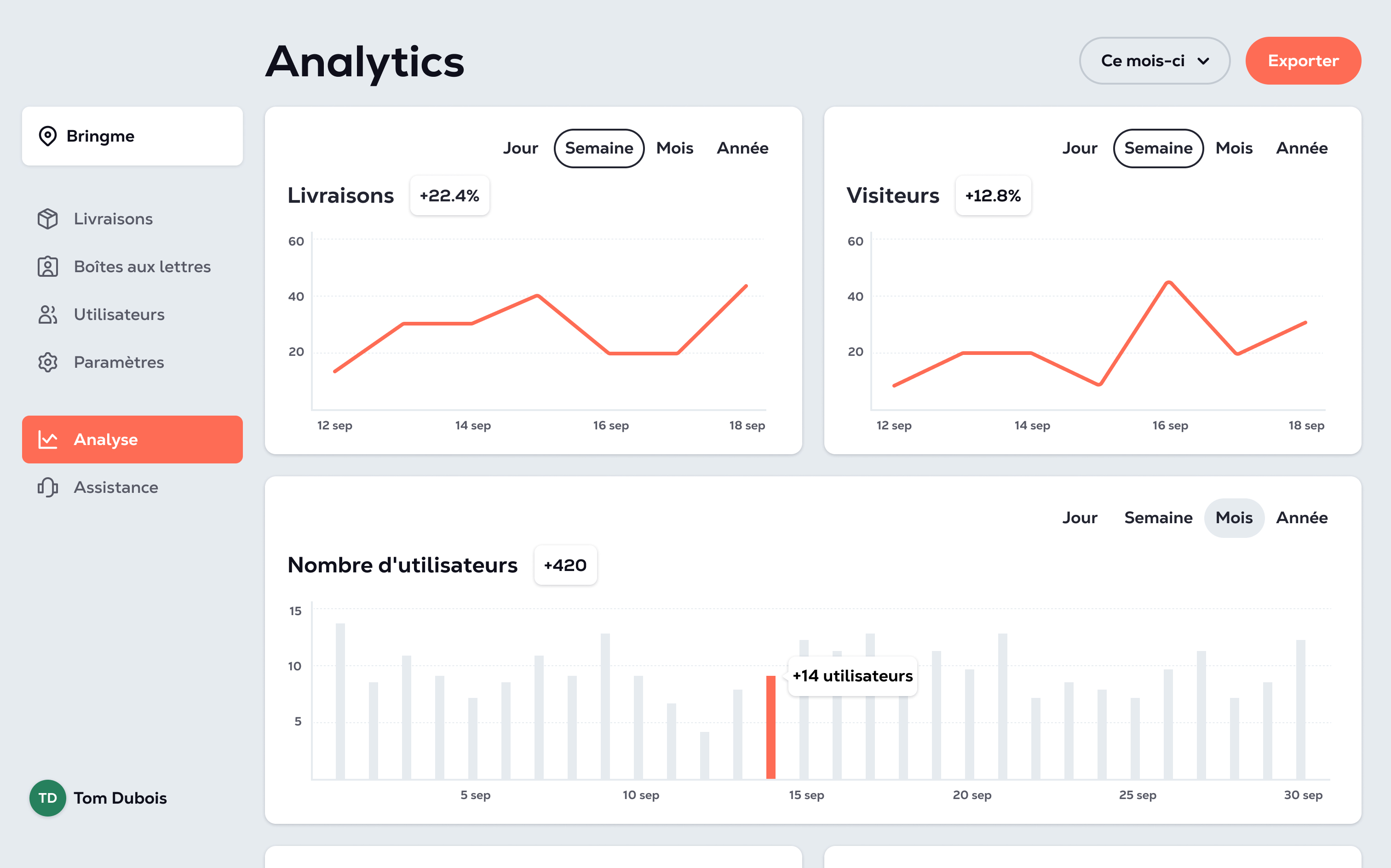Viewport: 1391px width, 868px height.
Task: Switch Visiteurs chart to Mois
Action: pos(1234,148)
